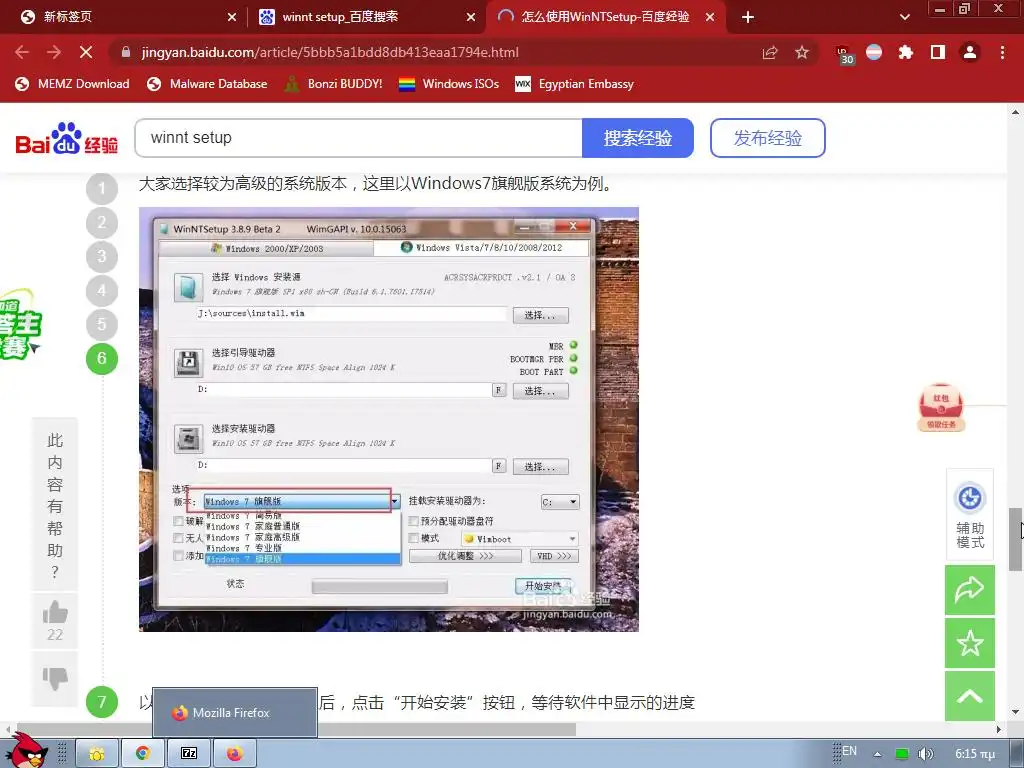Close the 新标签页 tab
Screen dimensions: 1024x768
232,18
